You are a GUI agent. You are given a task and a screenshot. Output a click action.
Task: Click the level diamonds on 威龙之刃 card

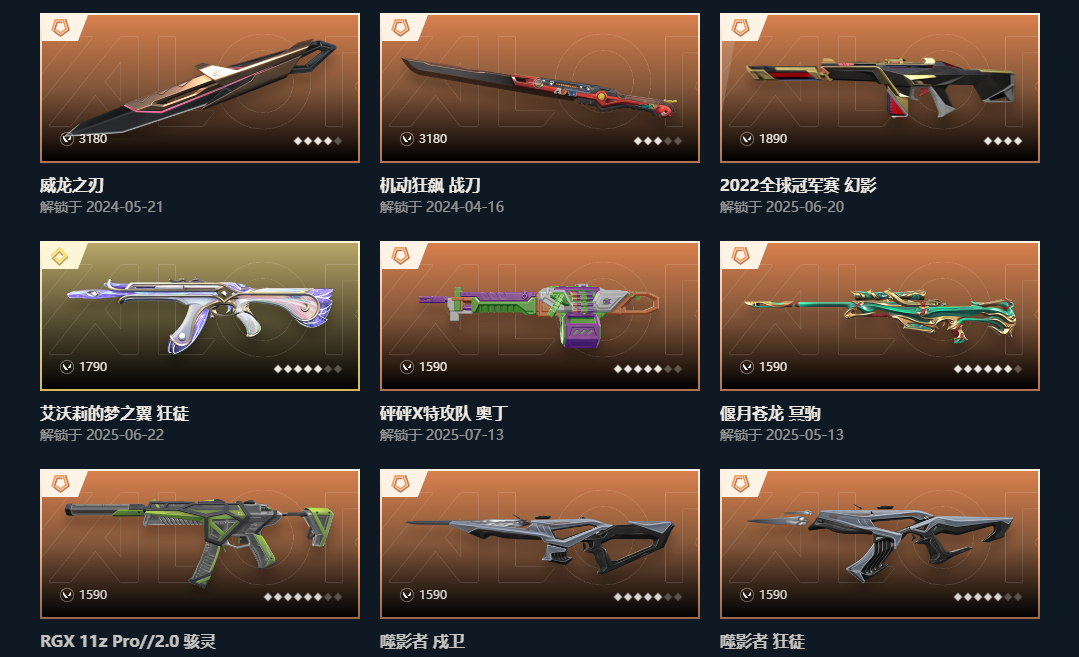318,141
